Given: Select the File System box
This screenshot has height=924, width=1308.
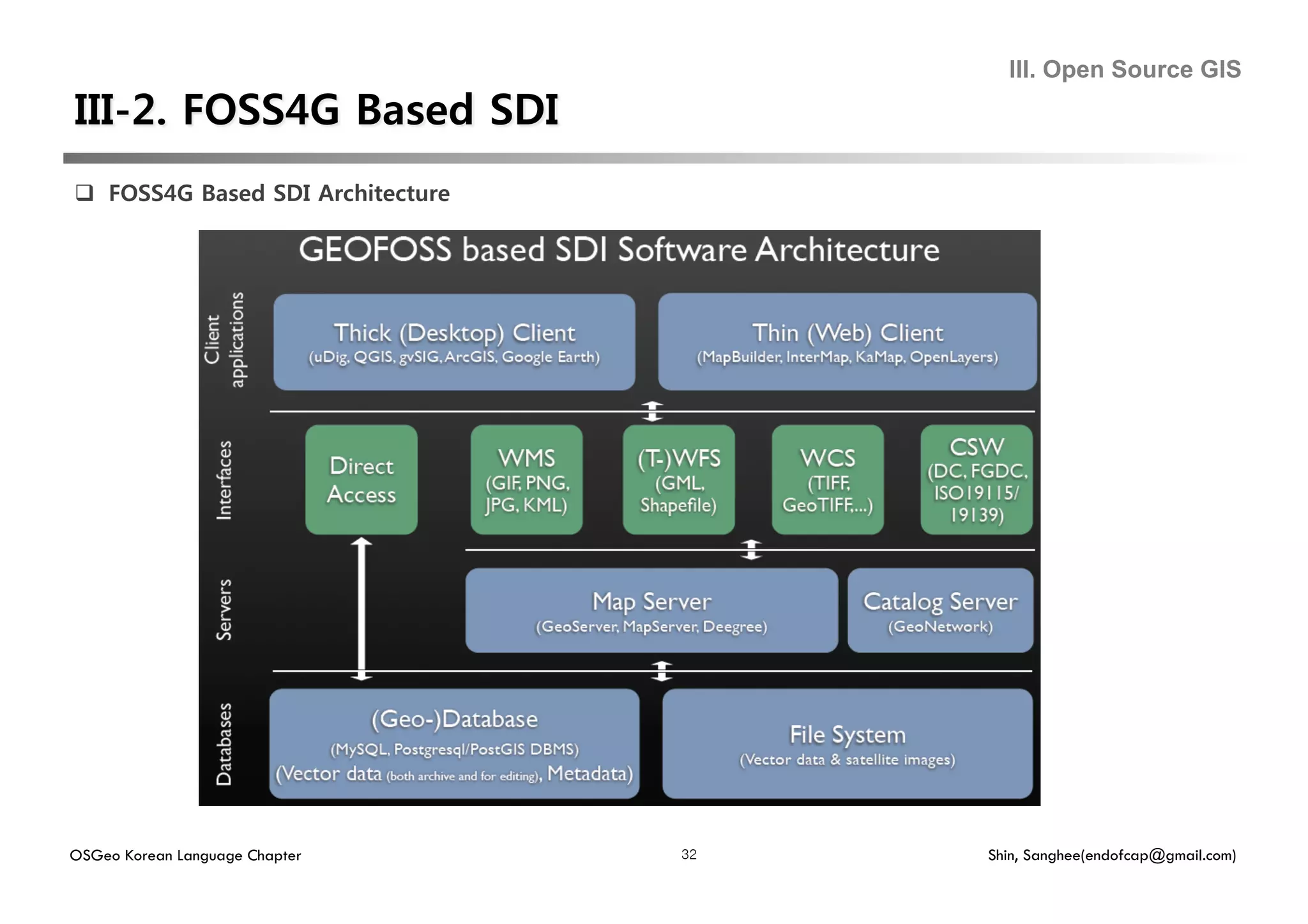Looking at the screenshot, I should 847,744.
